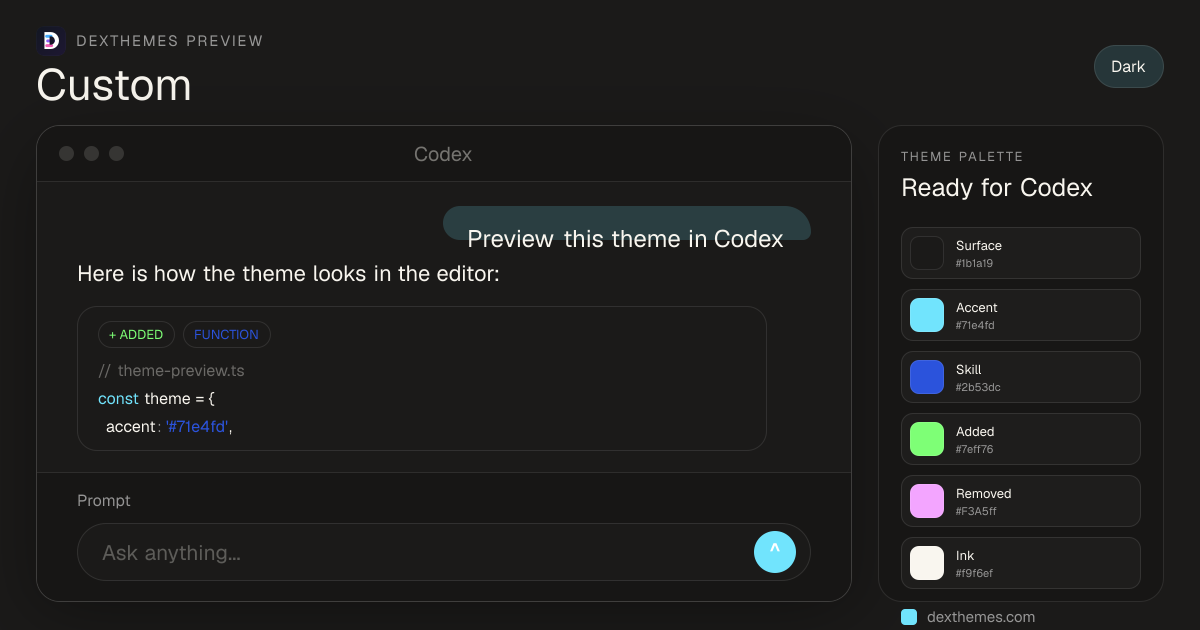Click the Ask anything prompt field
The width and height of the screenshot is (1200, 630).
point(443,552)
